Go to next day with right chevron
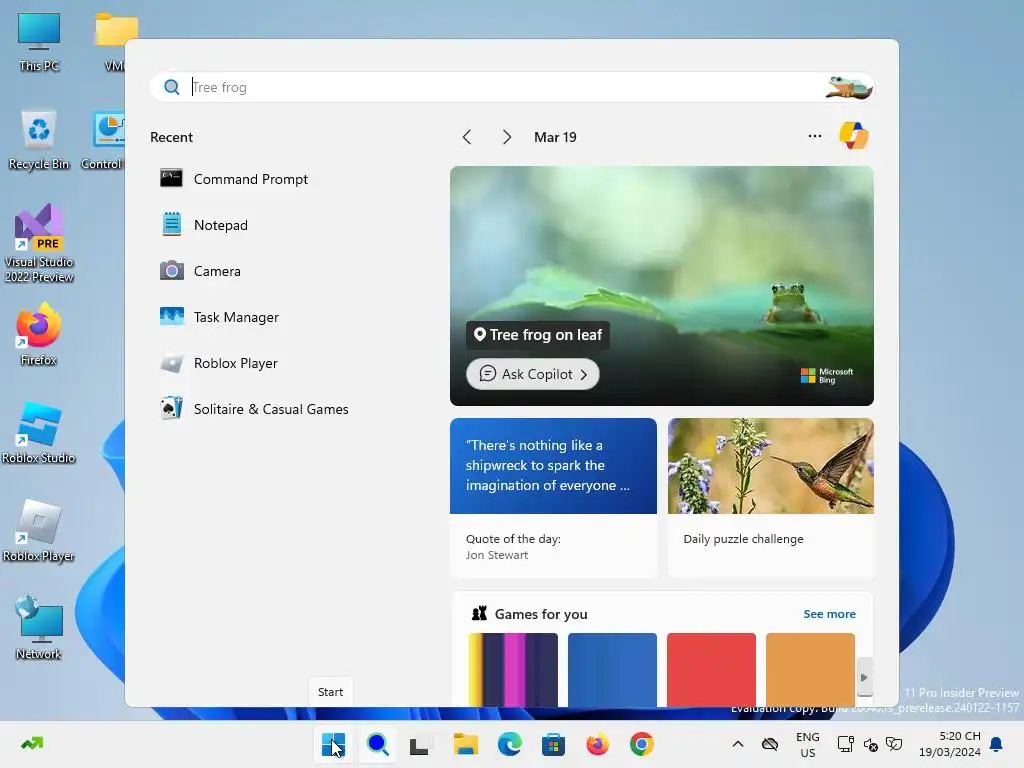1024x768 pixels. [x=506, y=137]
